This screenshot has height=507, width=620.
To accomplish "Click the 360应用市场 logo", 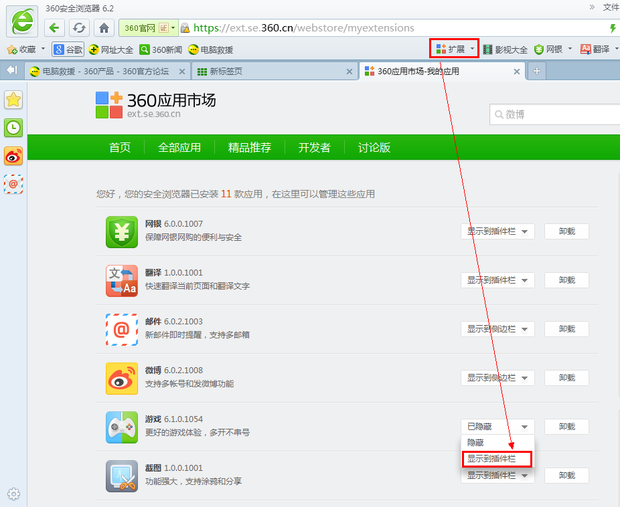I will click(x=156, y=105).
